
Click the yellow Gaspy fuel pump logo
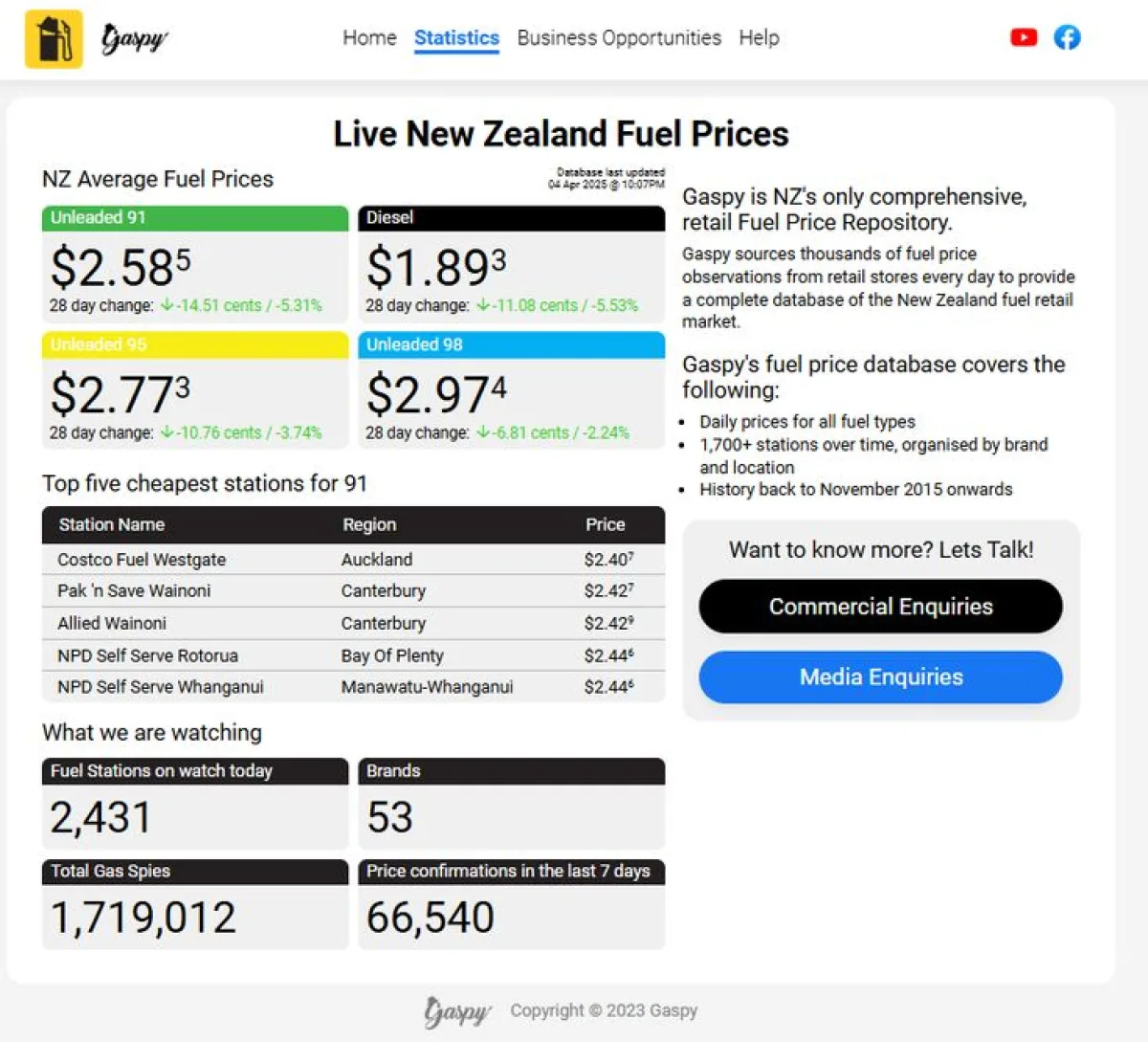tap(53, 38)
